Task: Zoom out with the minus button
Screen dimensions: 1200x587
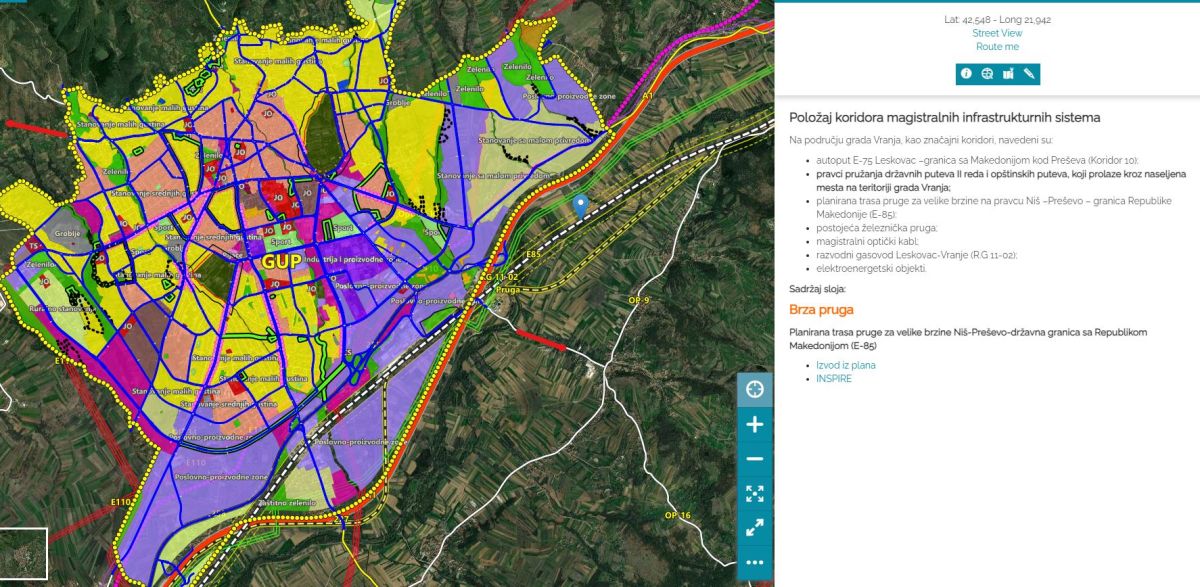Action: pos(754,459)
